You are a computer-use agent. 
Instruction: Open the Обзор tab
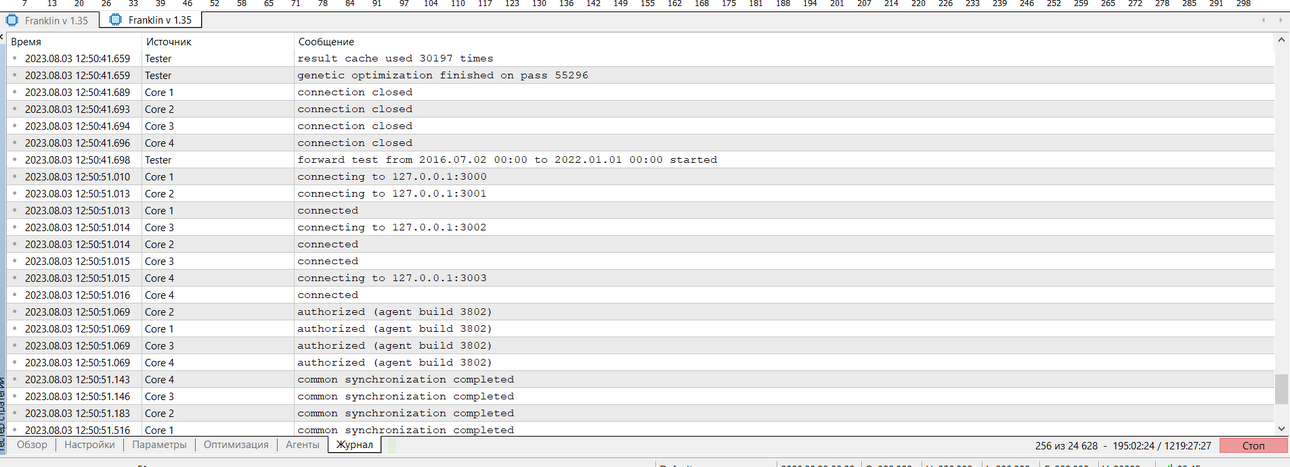(32, 445)
